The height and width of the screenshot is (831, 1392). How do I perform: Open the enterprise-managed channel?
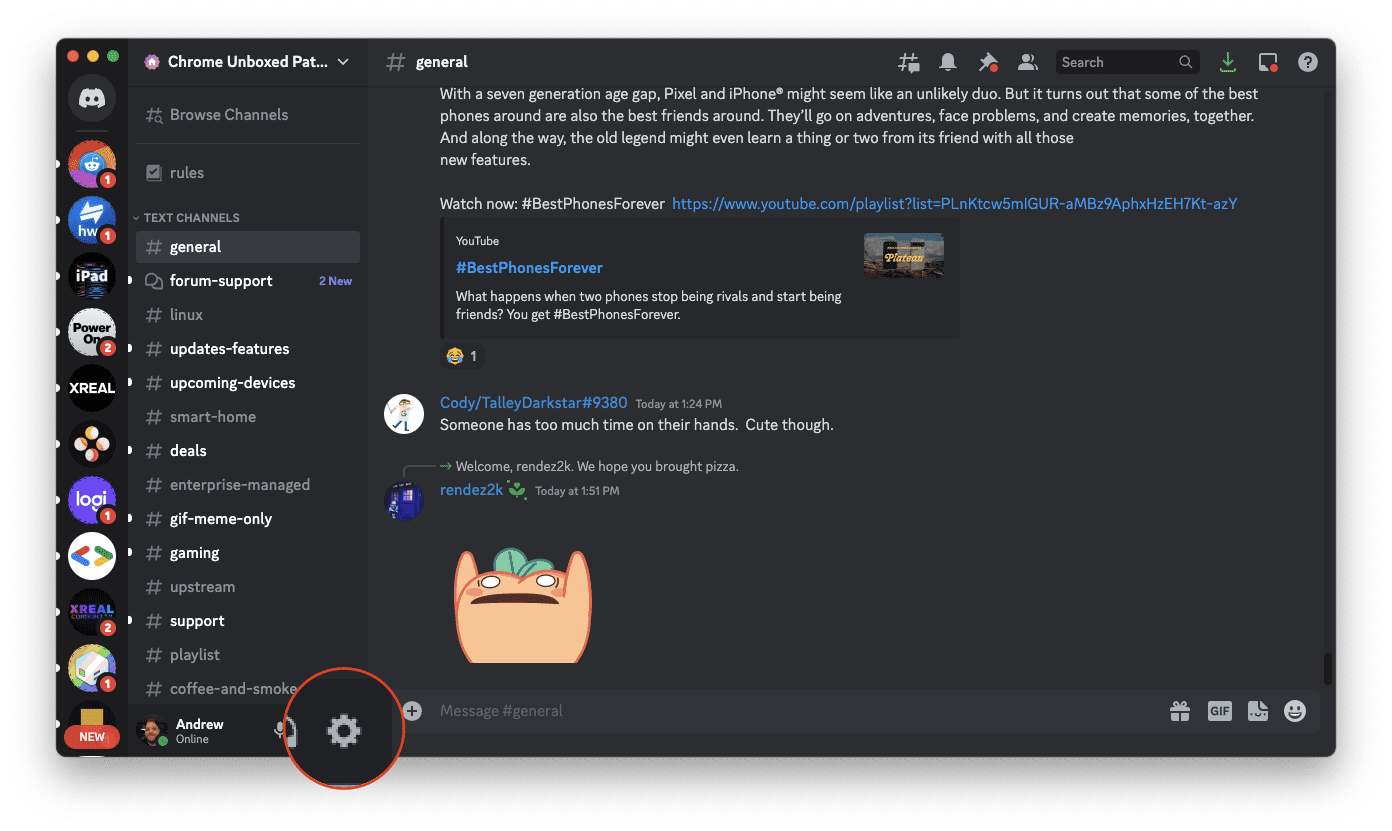tap(247, 485)
